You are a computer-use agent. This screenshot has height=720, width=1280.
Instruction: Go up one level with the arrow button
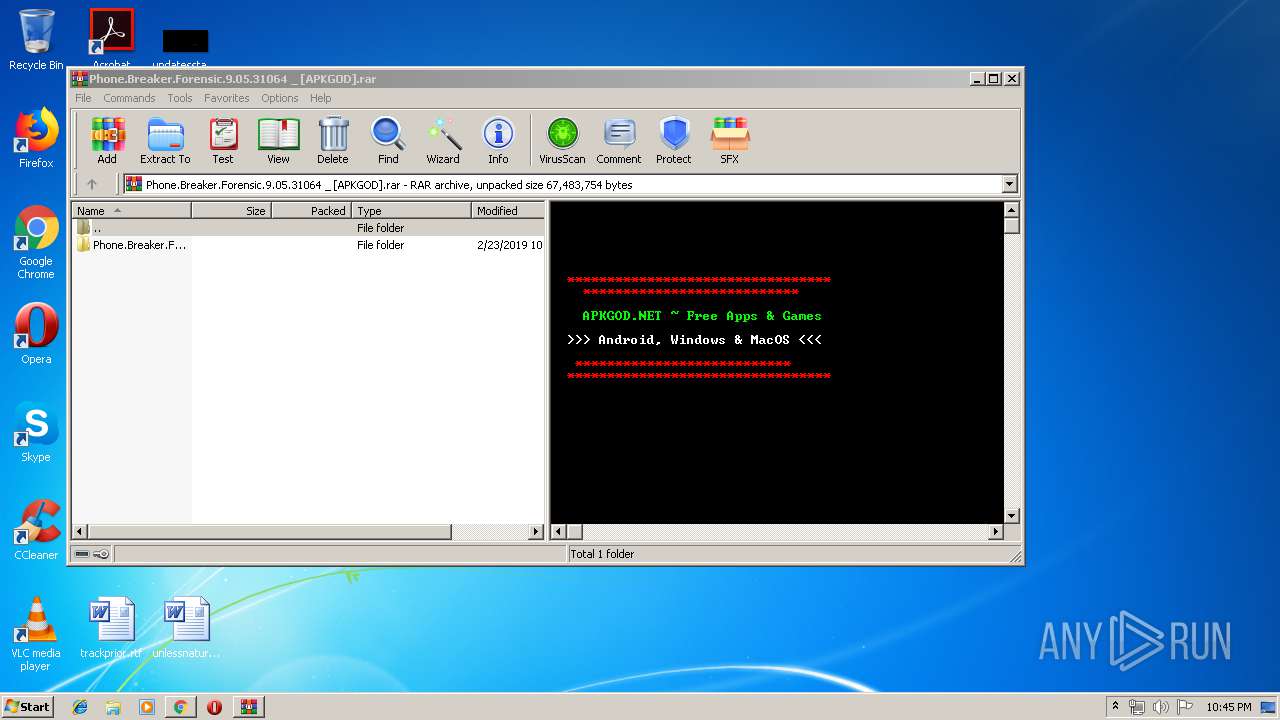click(92, 184)
